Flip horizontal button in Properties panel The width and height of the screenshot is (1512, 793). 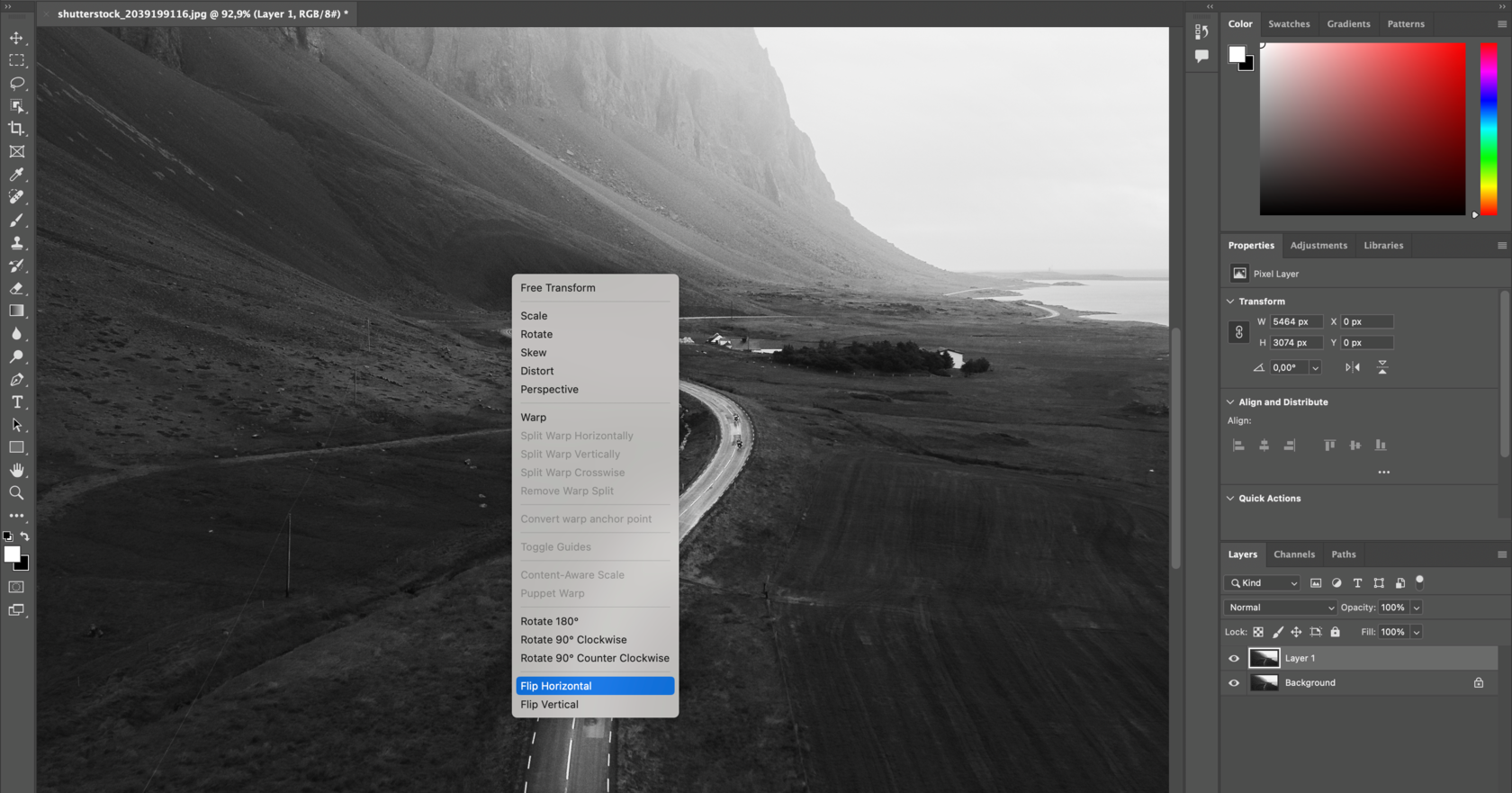1353,367
